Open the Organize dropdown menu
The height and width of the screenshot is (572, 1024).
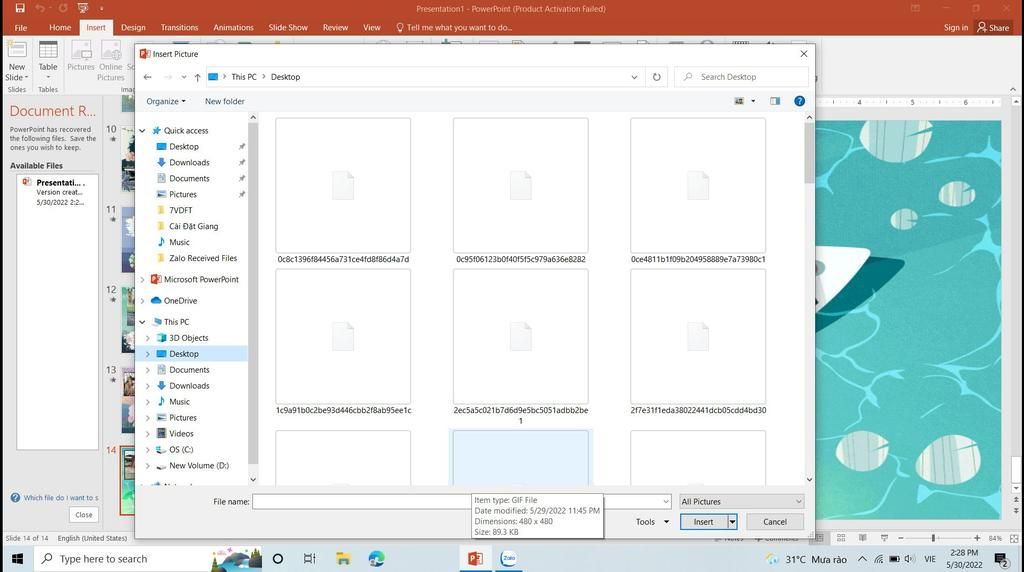pos(166,101)
